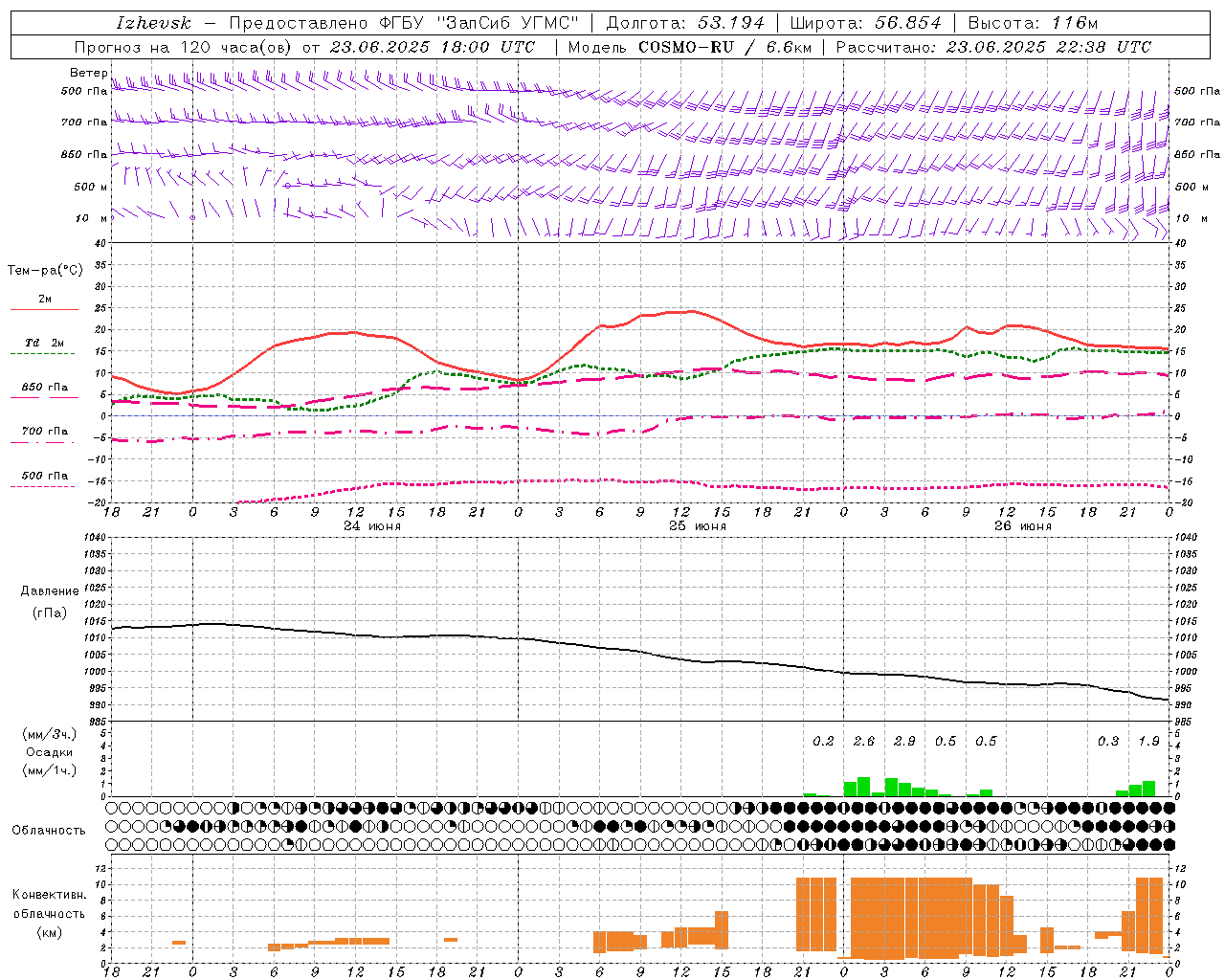Click the forecast start 23.06.2025 18:00 UTC
Image resolution: width=1225 pixels, height=980 pixels.
coord(433,47)
